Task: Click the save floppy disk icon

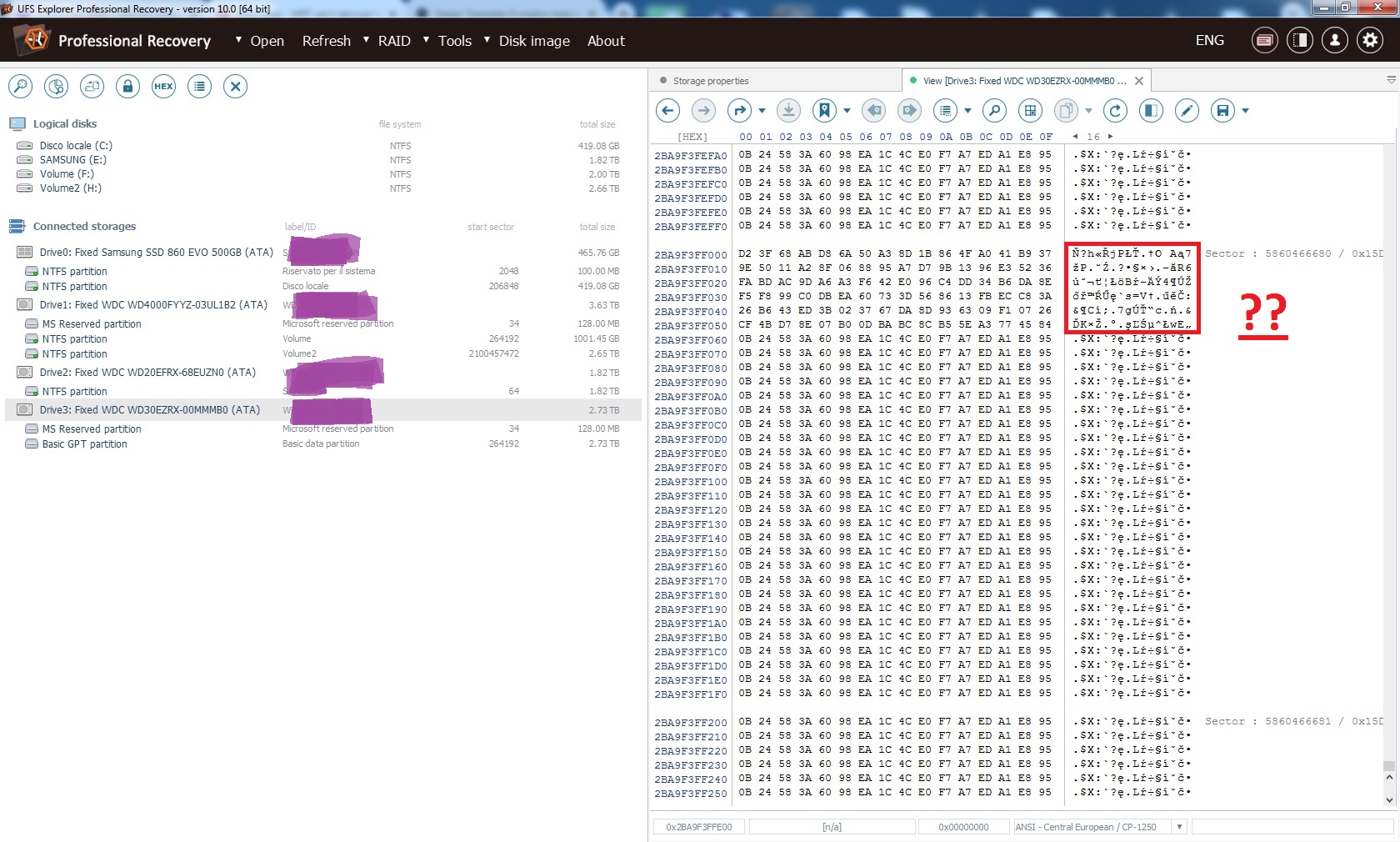Action: [1223, 110]
